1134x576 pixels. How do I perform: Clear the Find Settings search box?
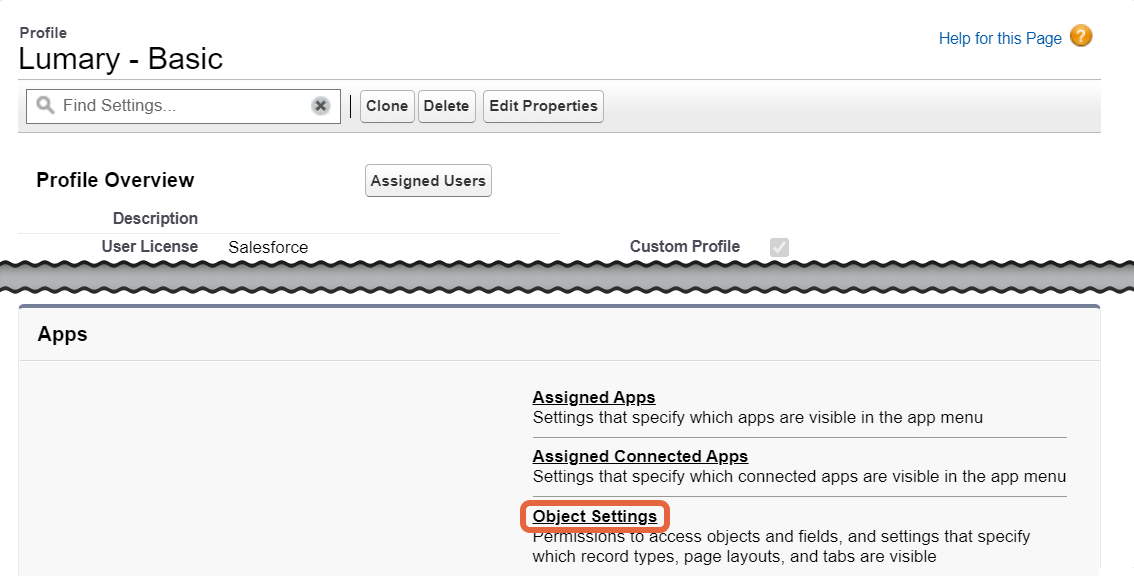tap(320, 106)
